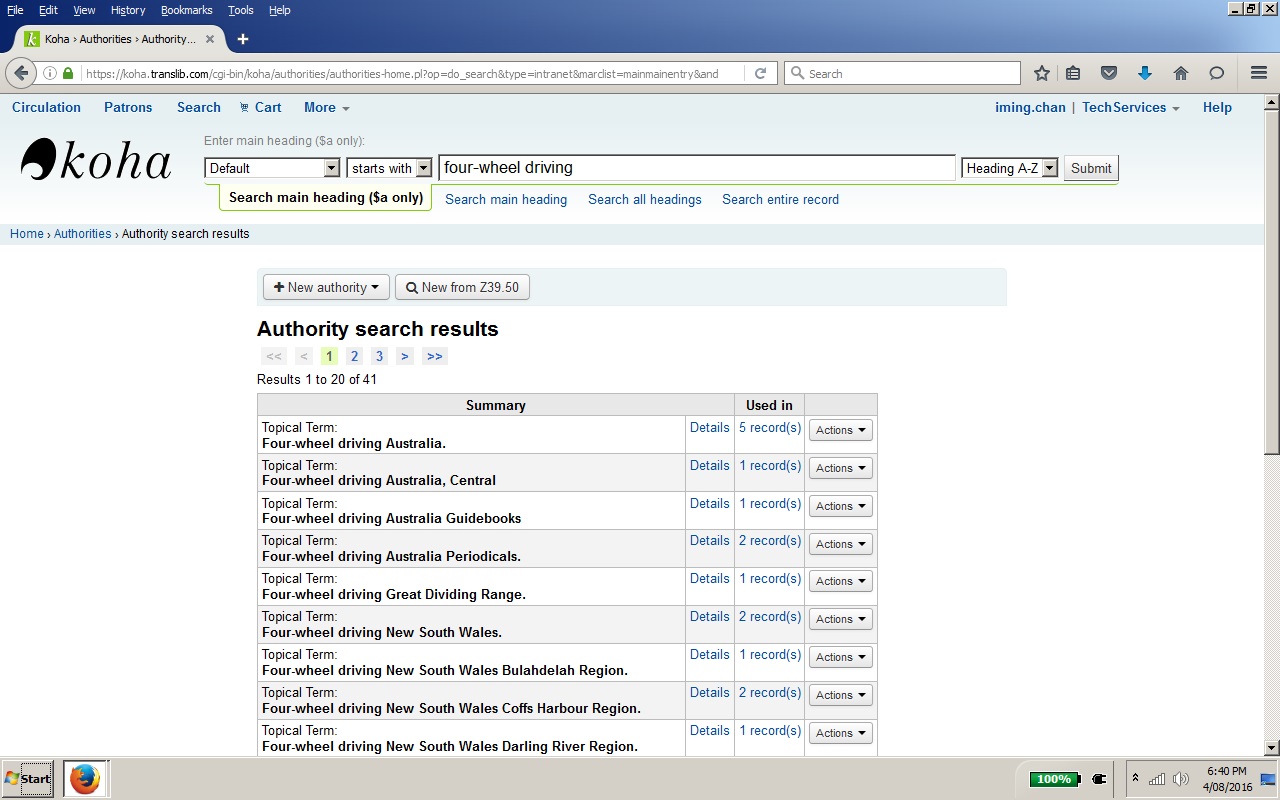1280x800 pixels.
Task: Open the Firefox hamburger menu
Action: click(x=1259, y=73)
